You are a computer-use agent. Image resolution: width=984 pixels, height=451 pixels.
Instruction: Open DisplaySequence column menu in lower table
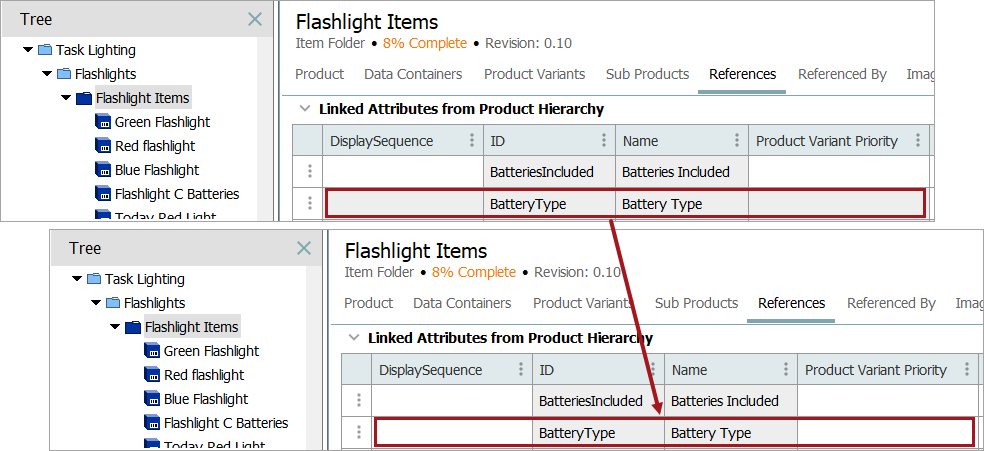pyautogui.click(x=520, y=370)
